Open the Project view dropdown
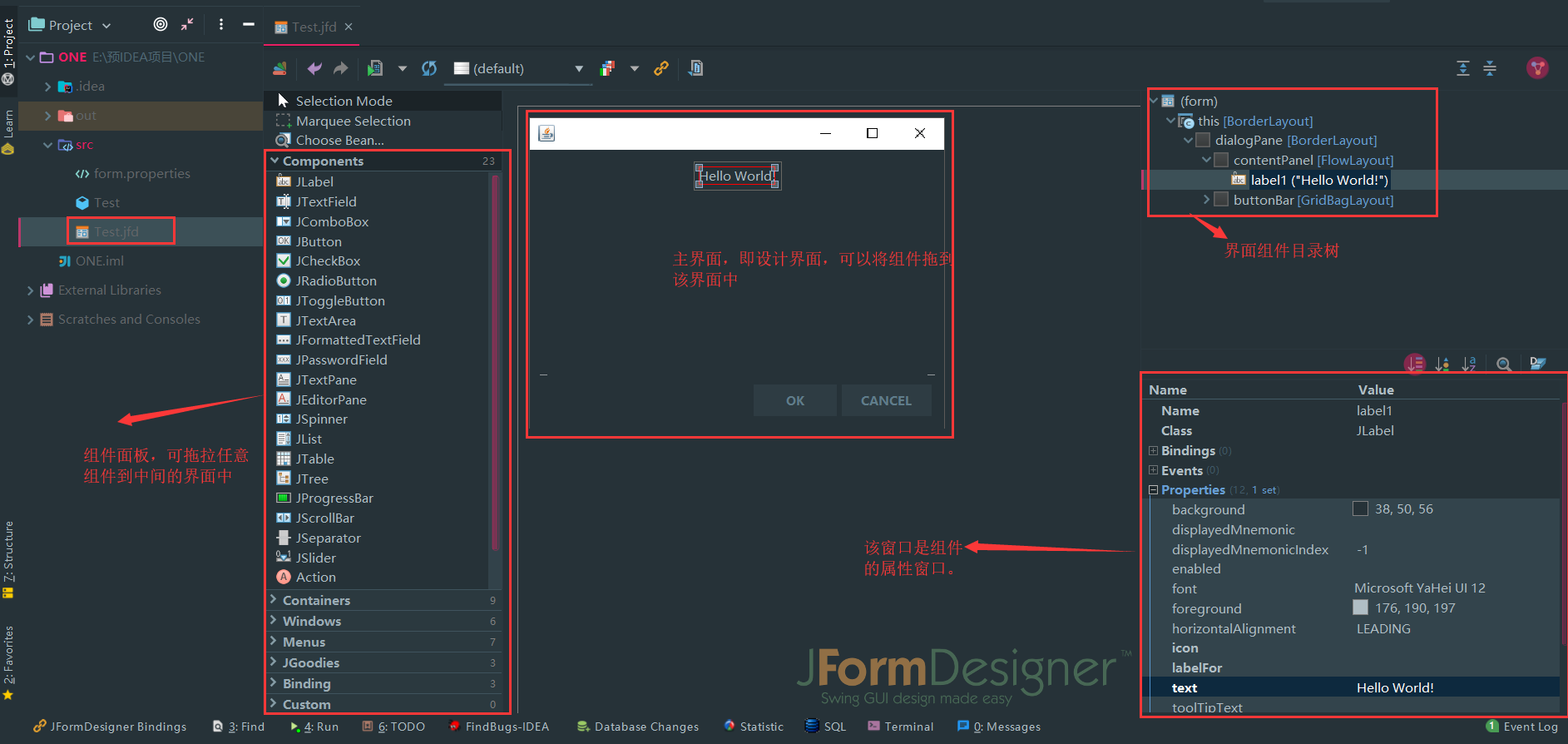 point(70,25)
